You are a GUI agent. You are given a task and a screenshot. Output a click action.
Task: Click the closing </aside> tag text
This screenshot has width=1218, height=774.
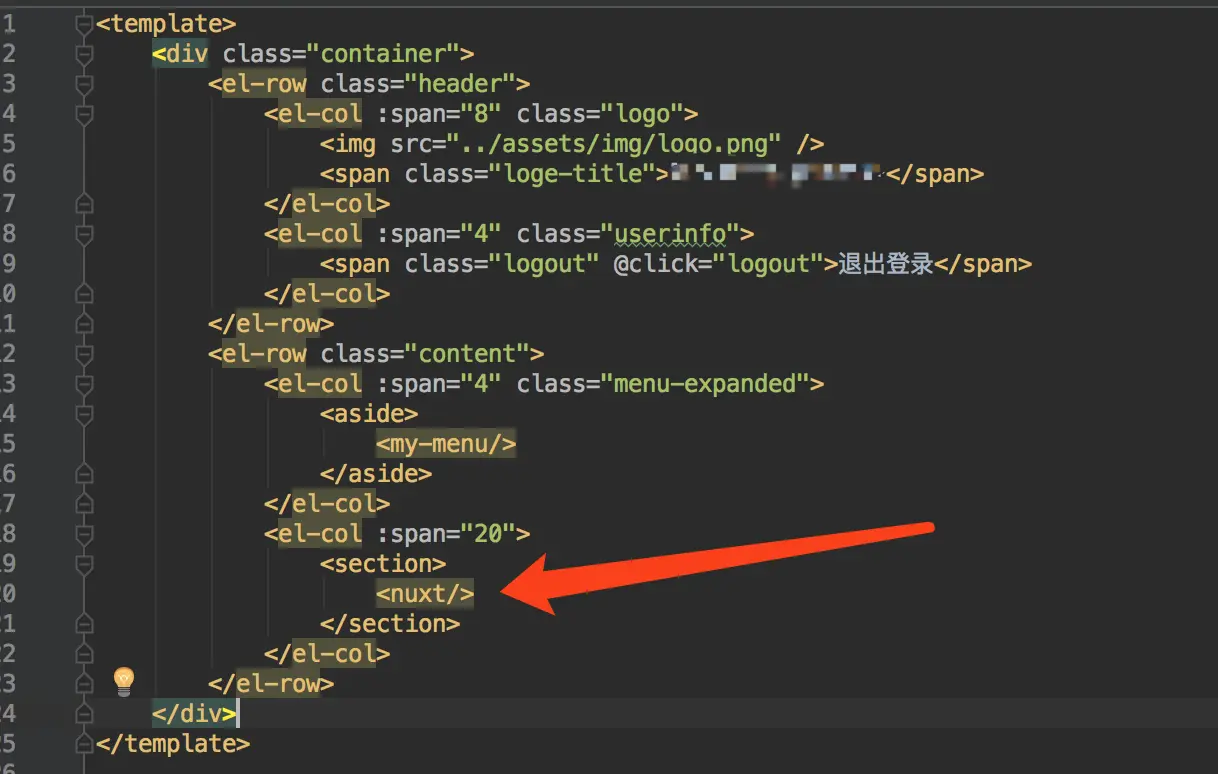(x=376, y=474)
